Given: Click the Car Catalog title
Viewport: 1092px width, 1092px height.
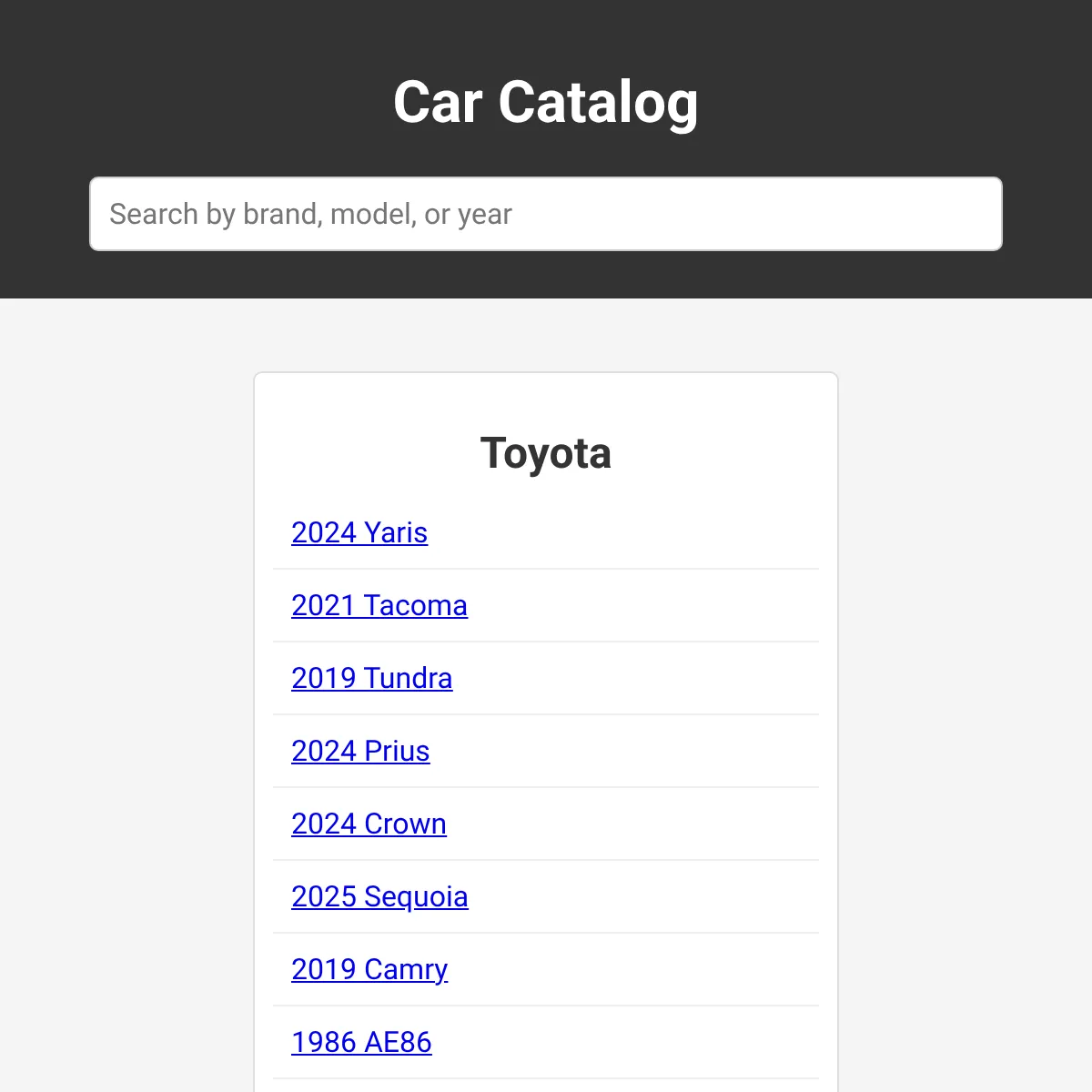Looking at the screenshot, I should 546,102.
